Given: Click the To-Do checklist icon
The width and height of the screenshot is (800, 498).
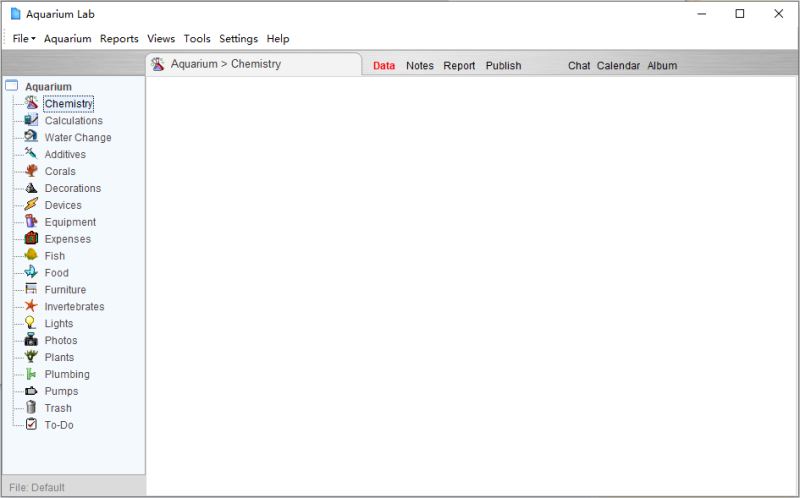Looking at the screenshot, I should 31,425.
